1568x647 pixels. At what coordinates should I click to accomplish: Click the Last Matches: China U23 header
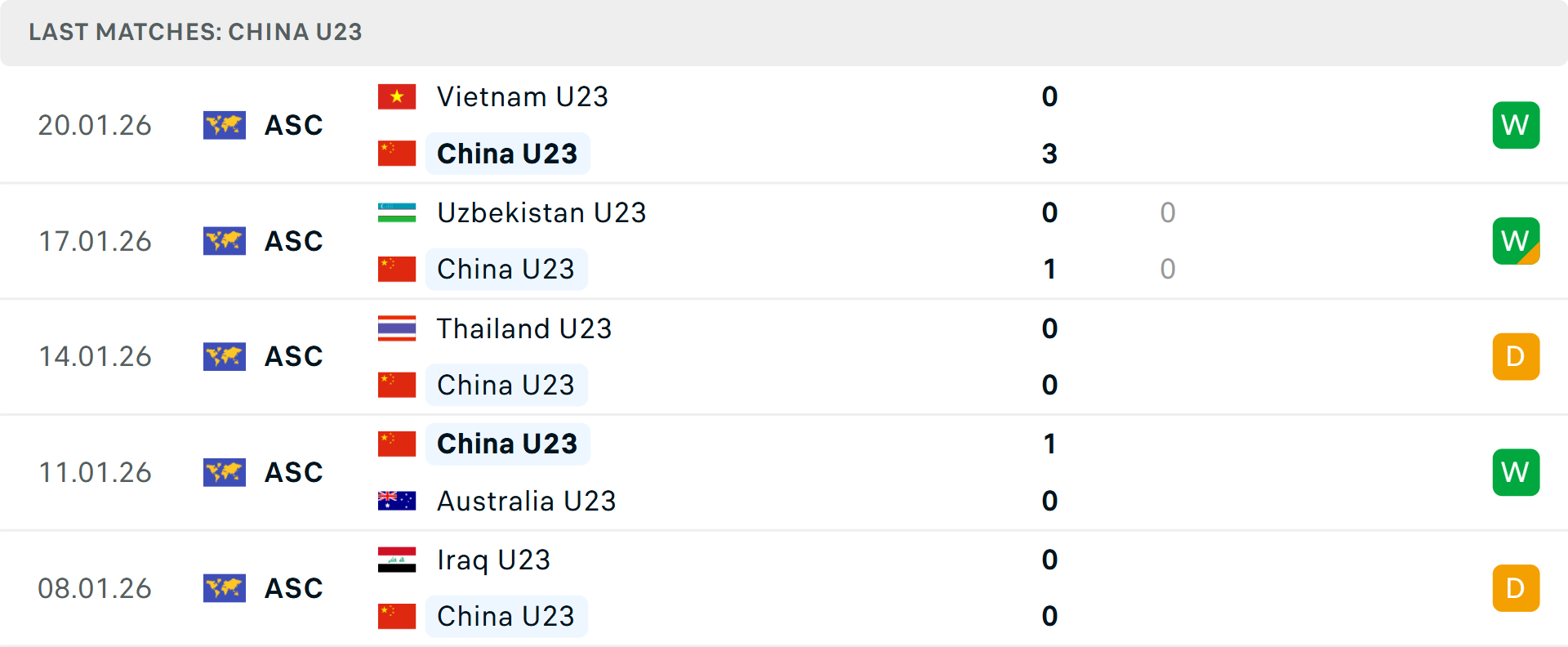[x=195, y=32]
